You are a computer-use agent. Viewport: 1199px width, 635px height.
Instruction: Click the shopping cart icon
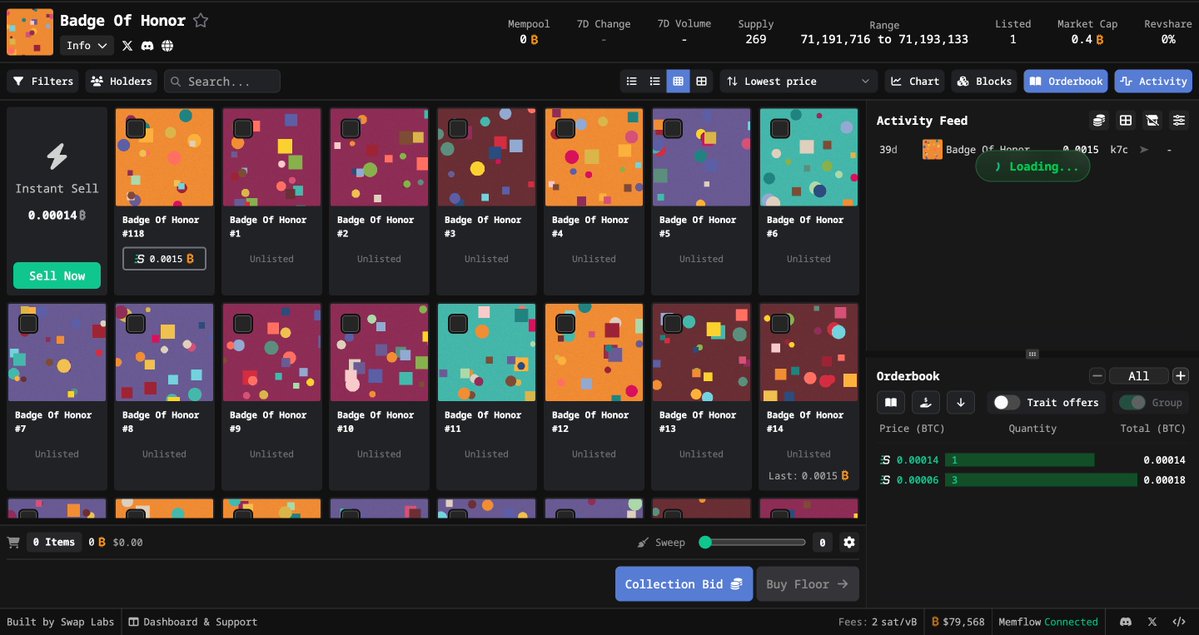click(x=13, y=542)
